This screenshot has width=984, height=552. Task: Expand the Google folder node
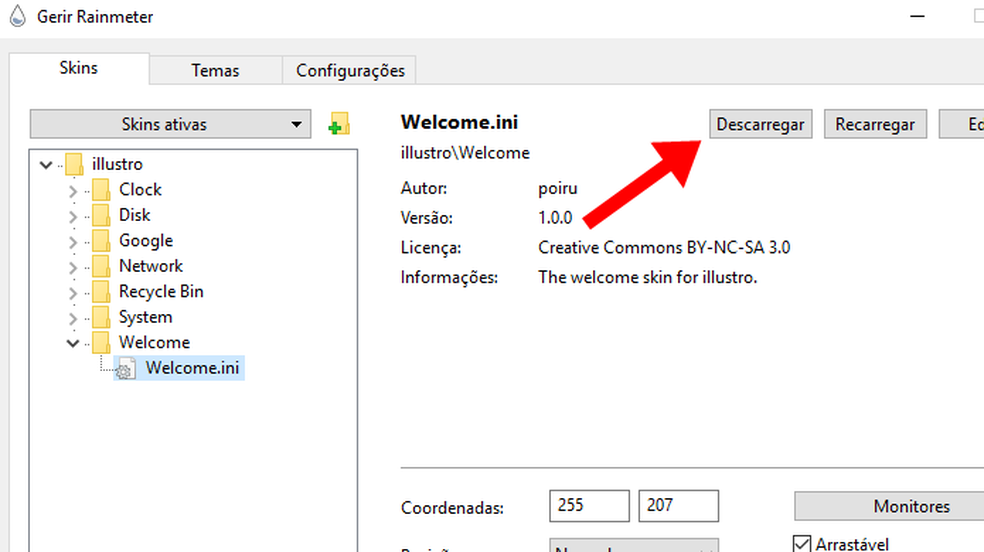tap(73, 242)
